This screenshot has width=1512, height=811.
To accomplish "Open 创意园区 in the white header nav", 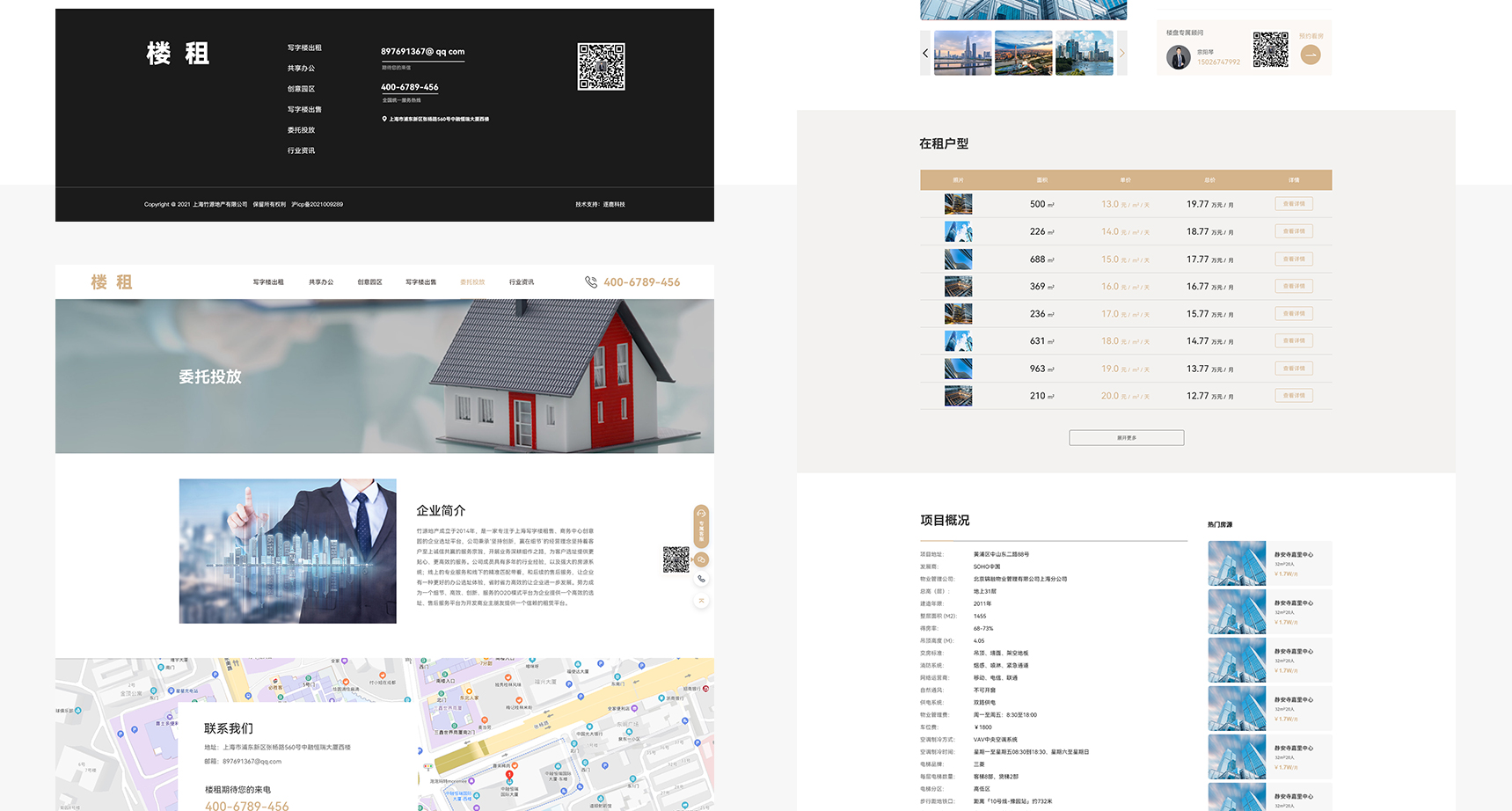I will (369, 282).
